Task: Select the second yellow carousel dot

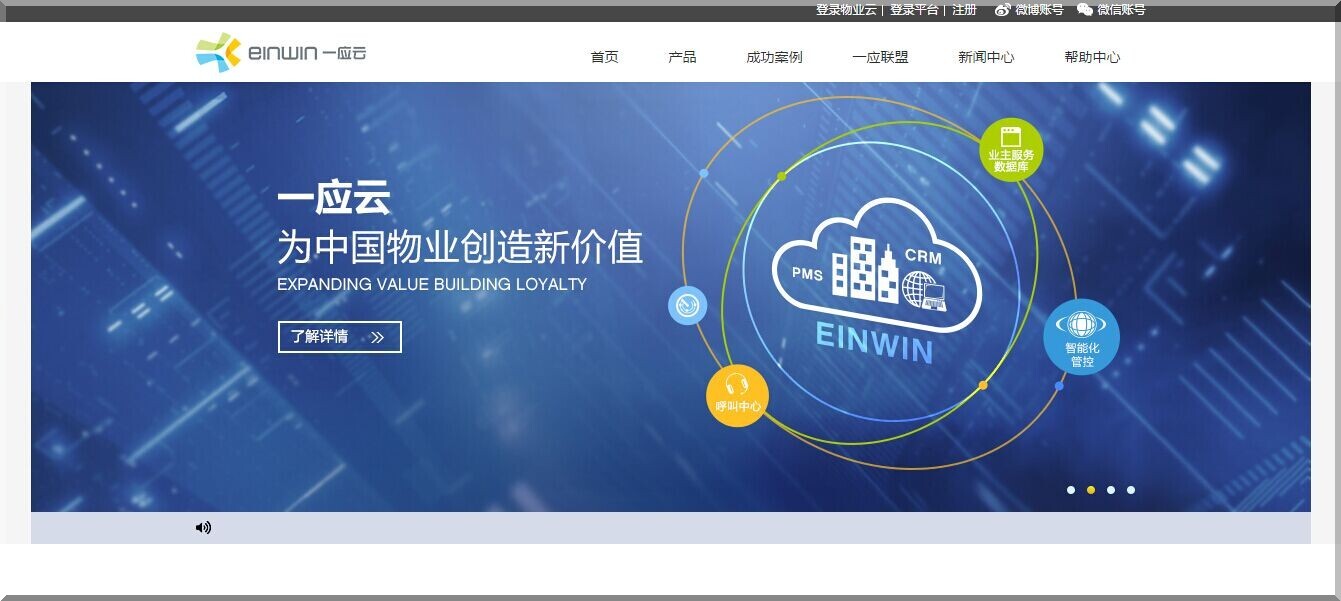Action: 1091,490
